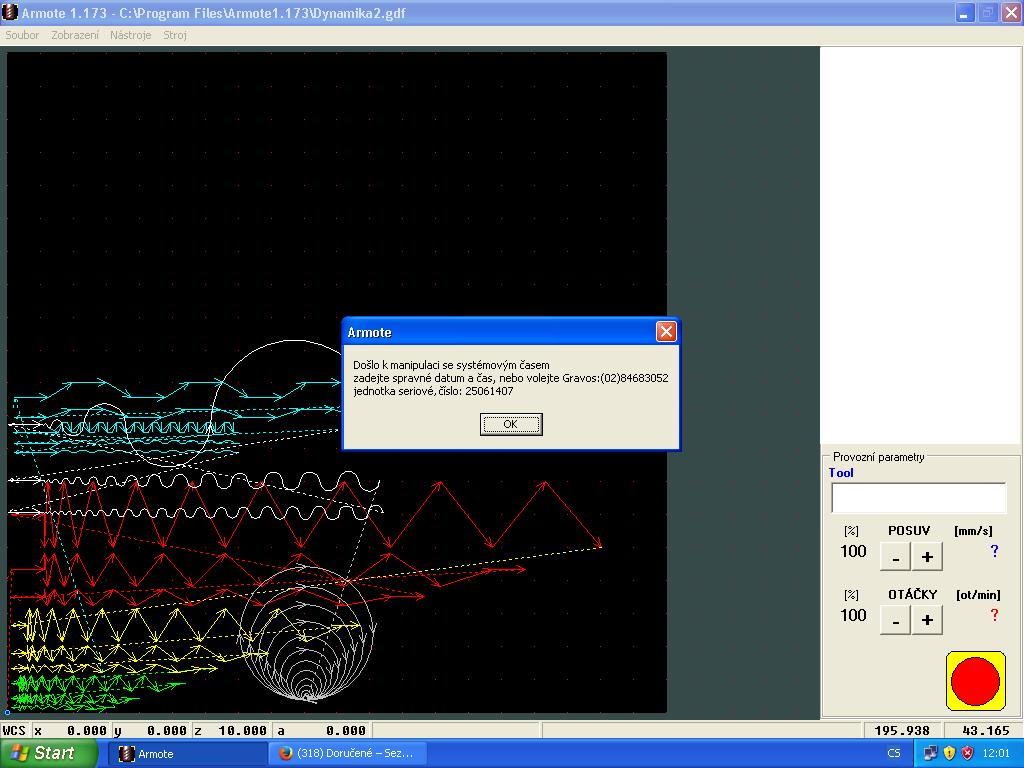Click the blue question mark by POSUV

[994, 551]
